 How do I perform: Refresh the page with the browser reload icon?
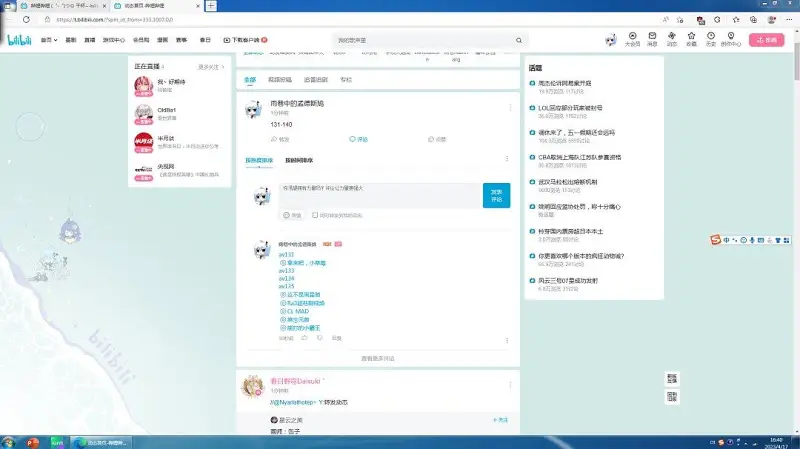click(x=26, y=19)
